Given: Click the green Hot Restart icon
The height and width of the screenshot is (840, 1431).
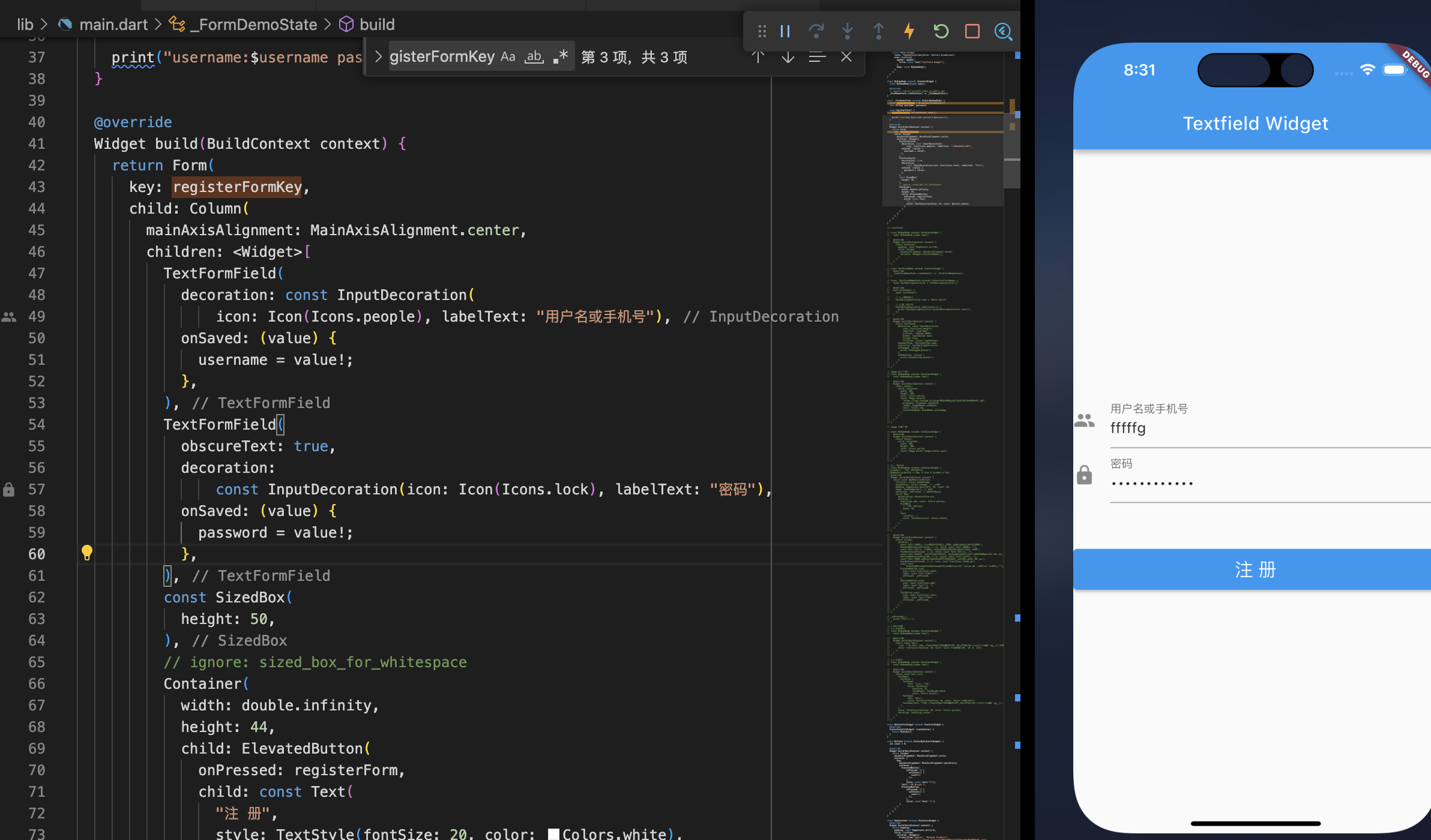Looking at the screenshot, I should (x=941, y=31).
